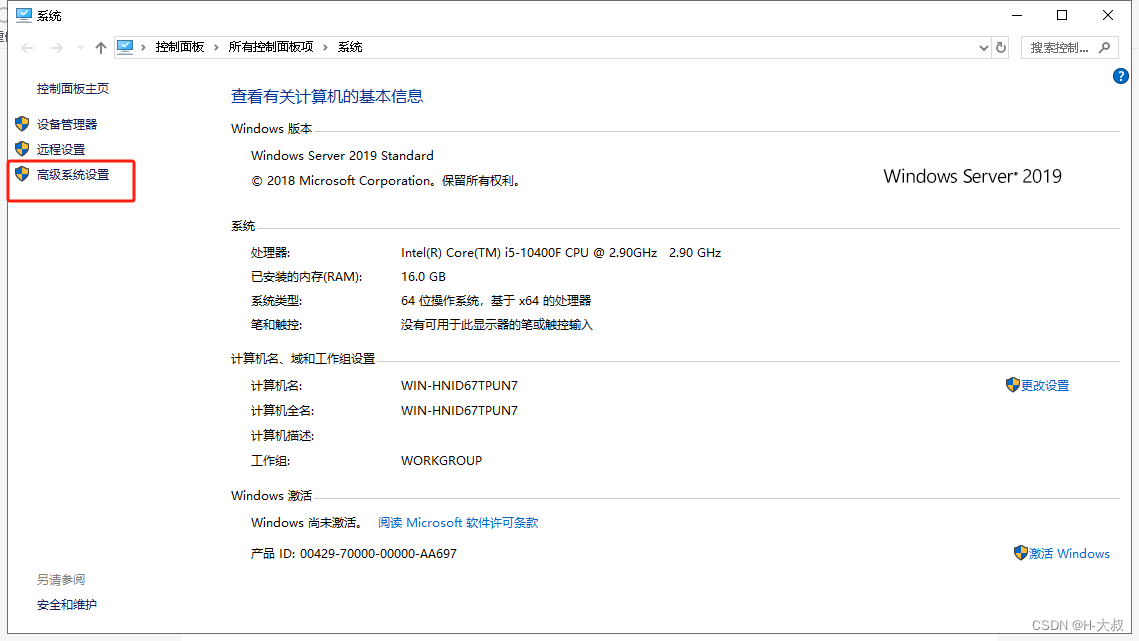Click the System window title icon

tap(24, 15)
